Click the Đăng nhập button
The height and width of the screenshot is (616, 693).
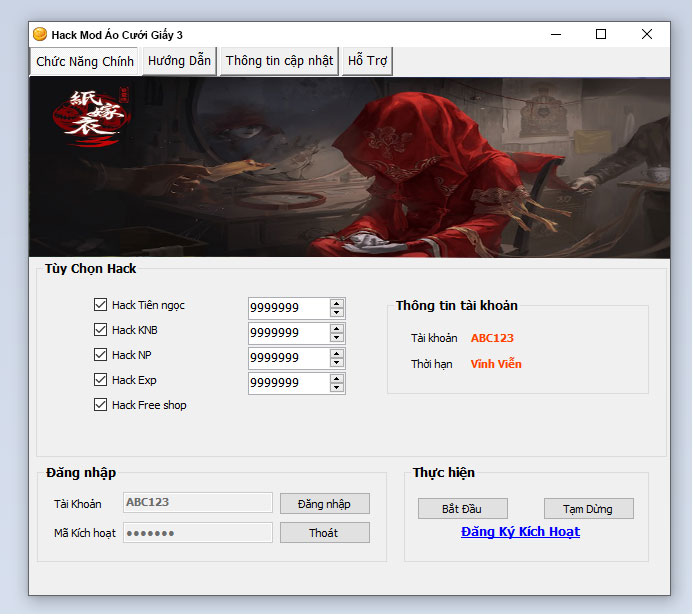pos(324,504)
